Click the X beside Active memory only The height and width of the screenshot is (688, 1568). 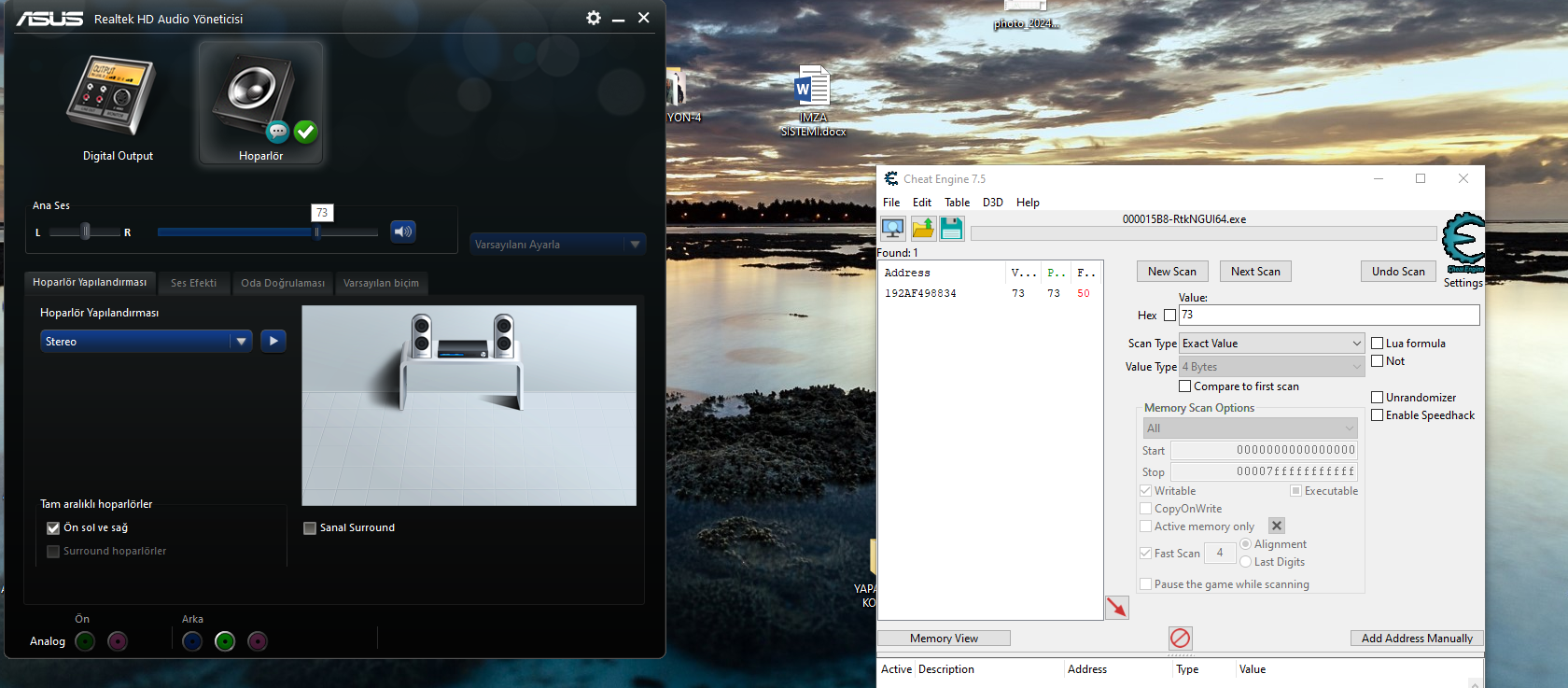pos(1277,527)
